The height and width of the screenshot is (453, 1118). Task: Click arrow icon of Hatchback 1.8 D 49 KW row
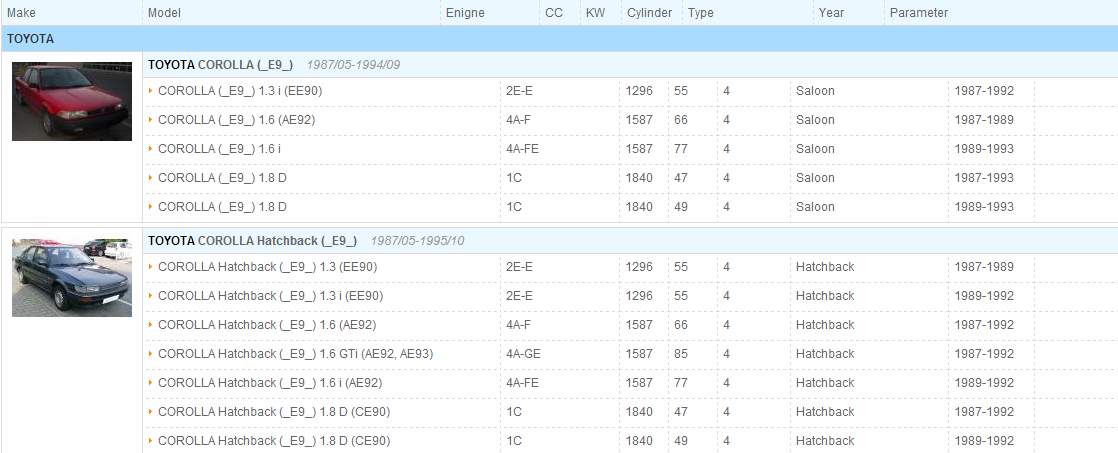click(151, 441)
